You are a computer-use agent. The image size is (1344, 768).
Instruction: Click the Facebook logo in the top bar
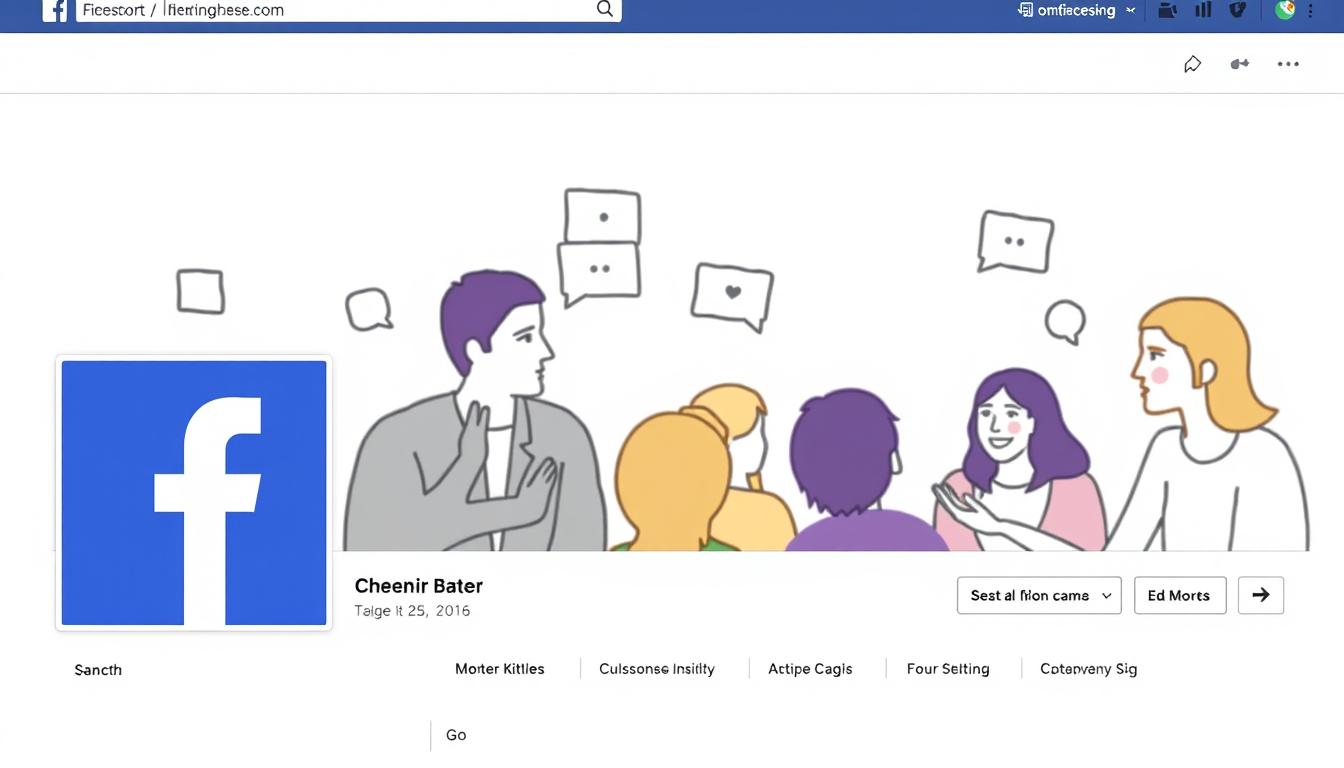(54, 10)
